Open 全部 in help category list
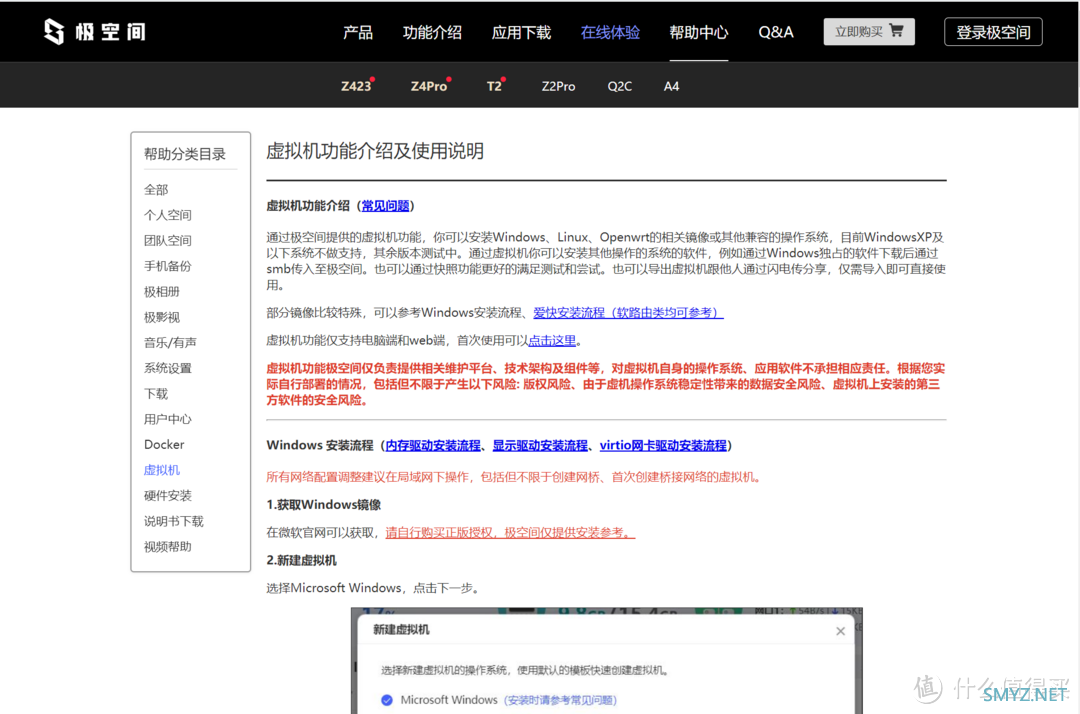 point(156,189)
